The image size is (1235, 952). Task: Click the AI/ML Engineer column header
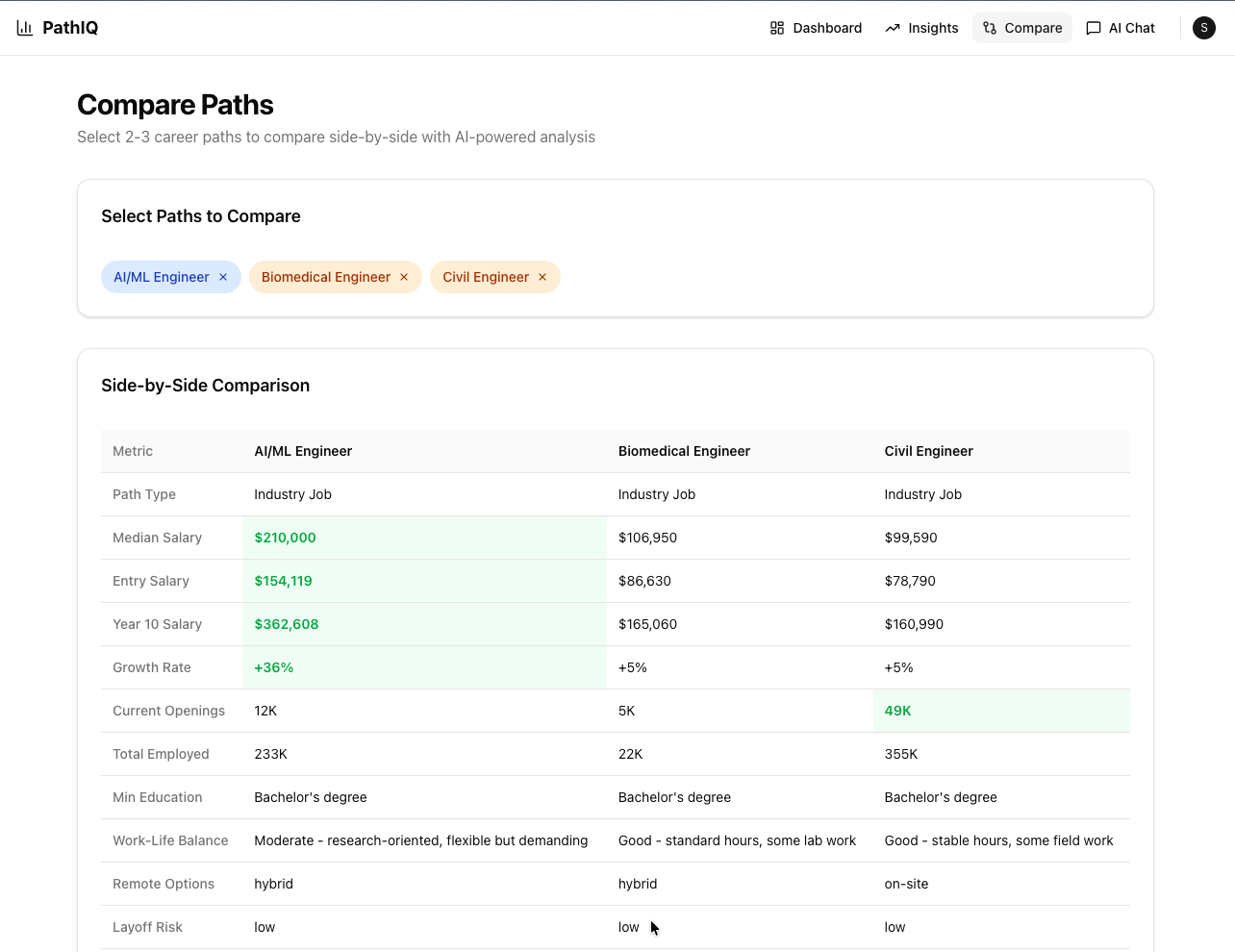click(x=303, y=451)
